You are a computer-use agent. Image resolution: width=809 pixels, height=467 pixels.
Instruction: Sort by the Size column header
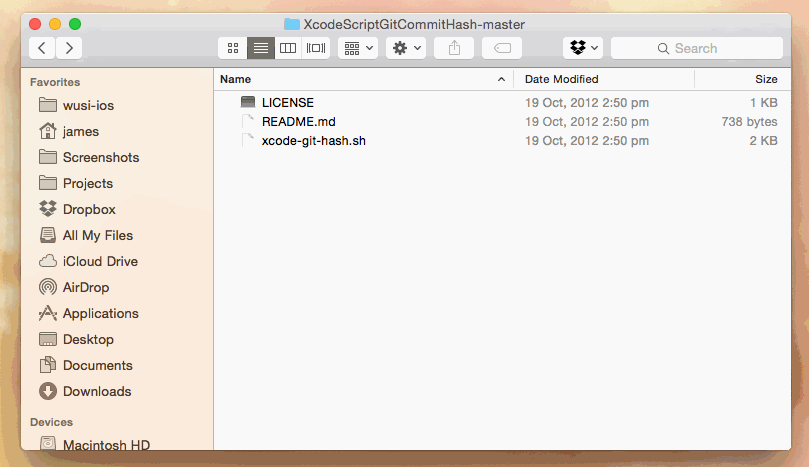[743, 79]
